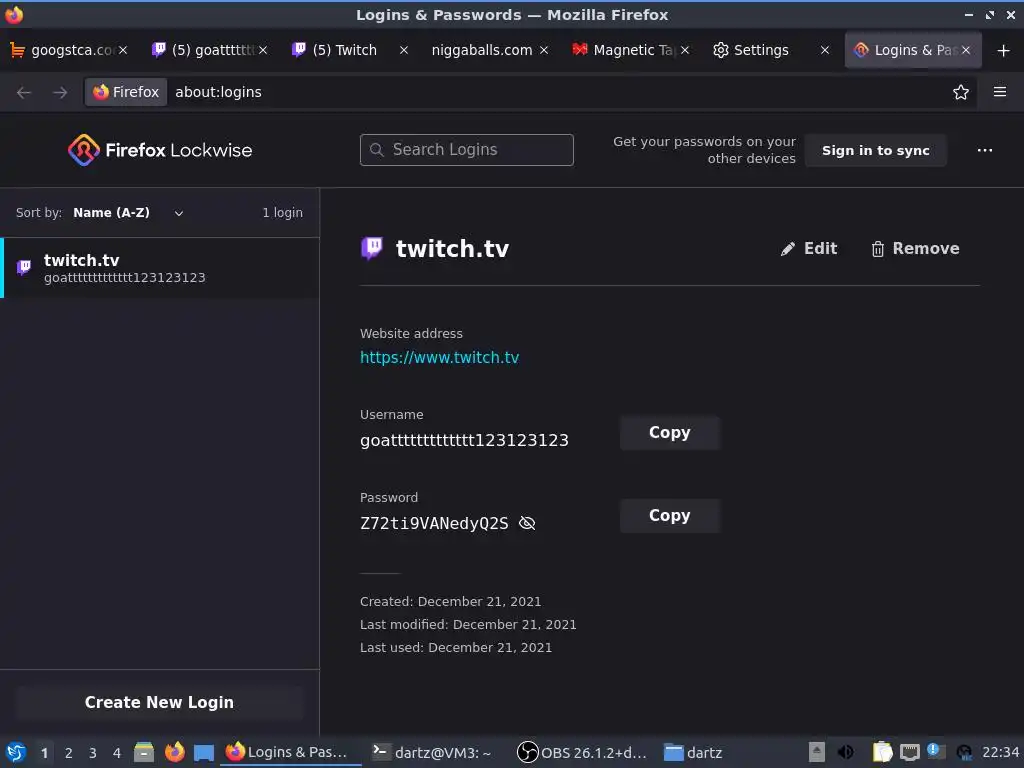Expand the Sort by Name (A-Z) dropdown

coord(128,213)
